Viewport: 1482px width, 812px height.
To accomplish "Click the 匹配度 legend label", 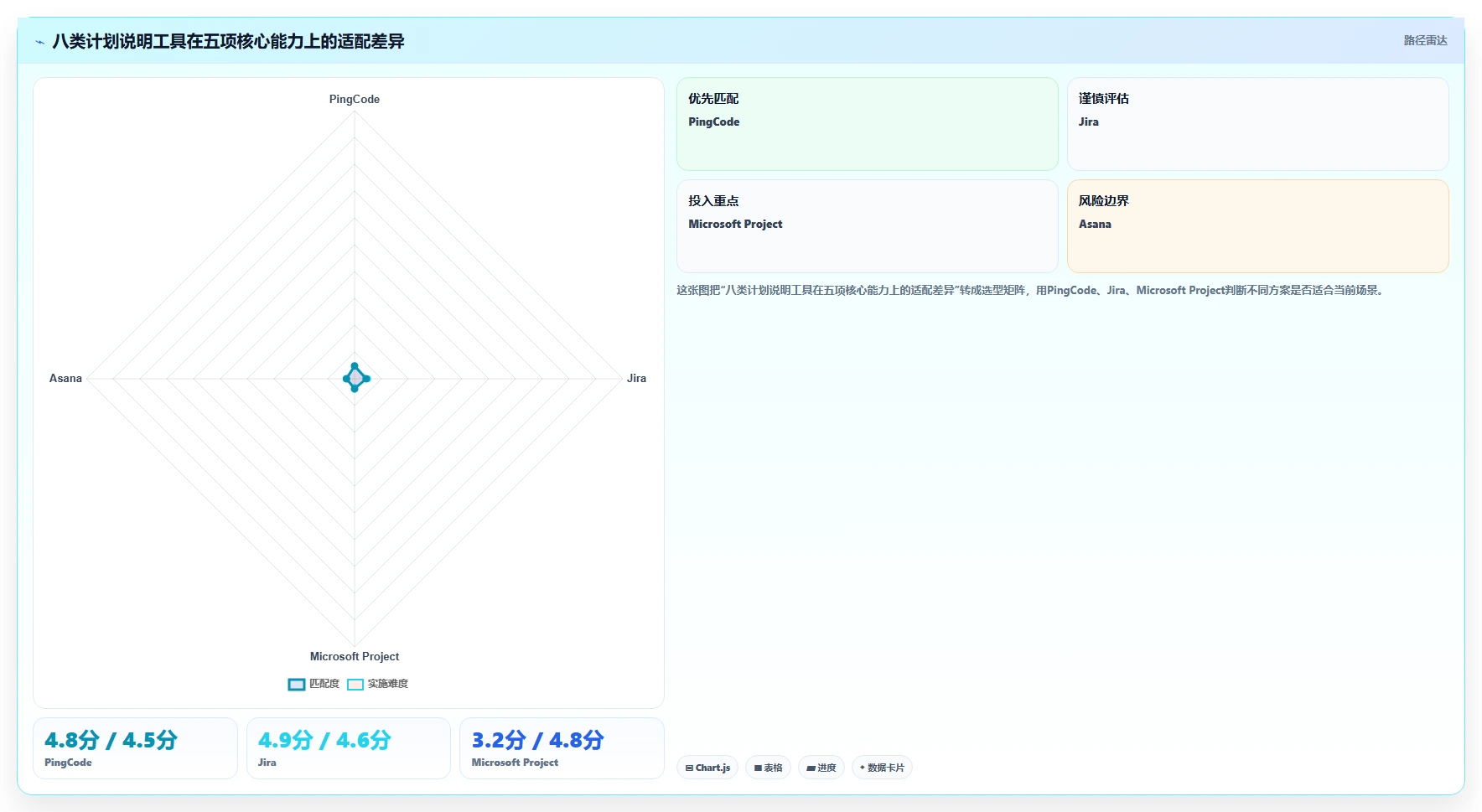I will click(324, 684).
